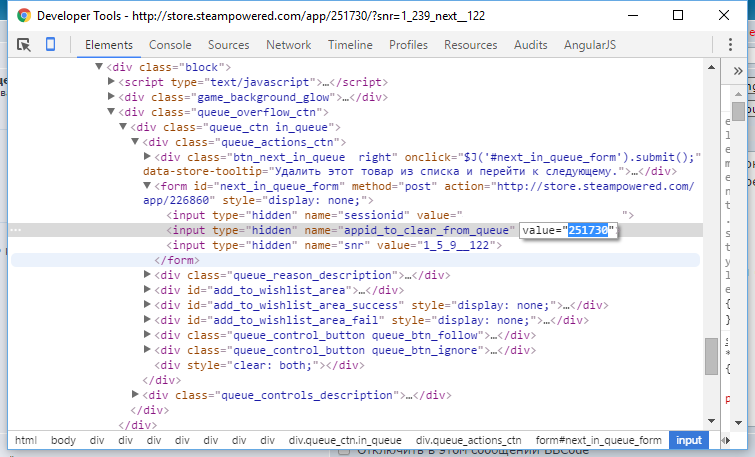Expand the add_to_wishlist_area div
Viewport: 755px width, 457px height.
point(148,289)
